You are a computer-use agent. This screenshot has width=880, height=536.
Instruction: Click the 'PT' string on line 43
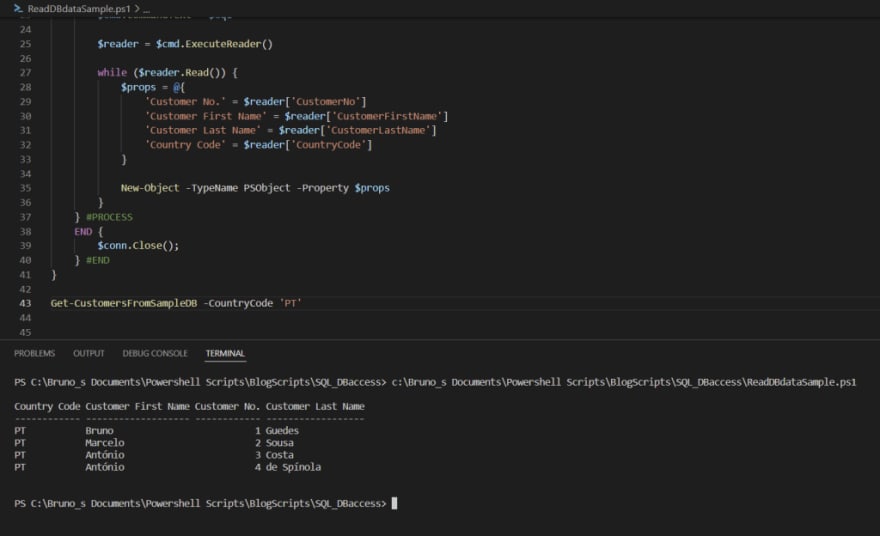coord(290,303)
